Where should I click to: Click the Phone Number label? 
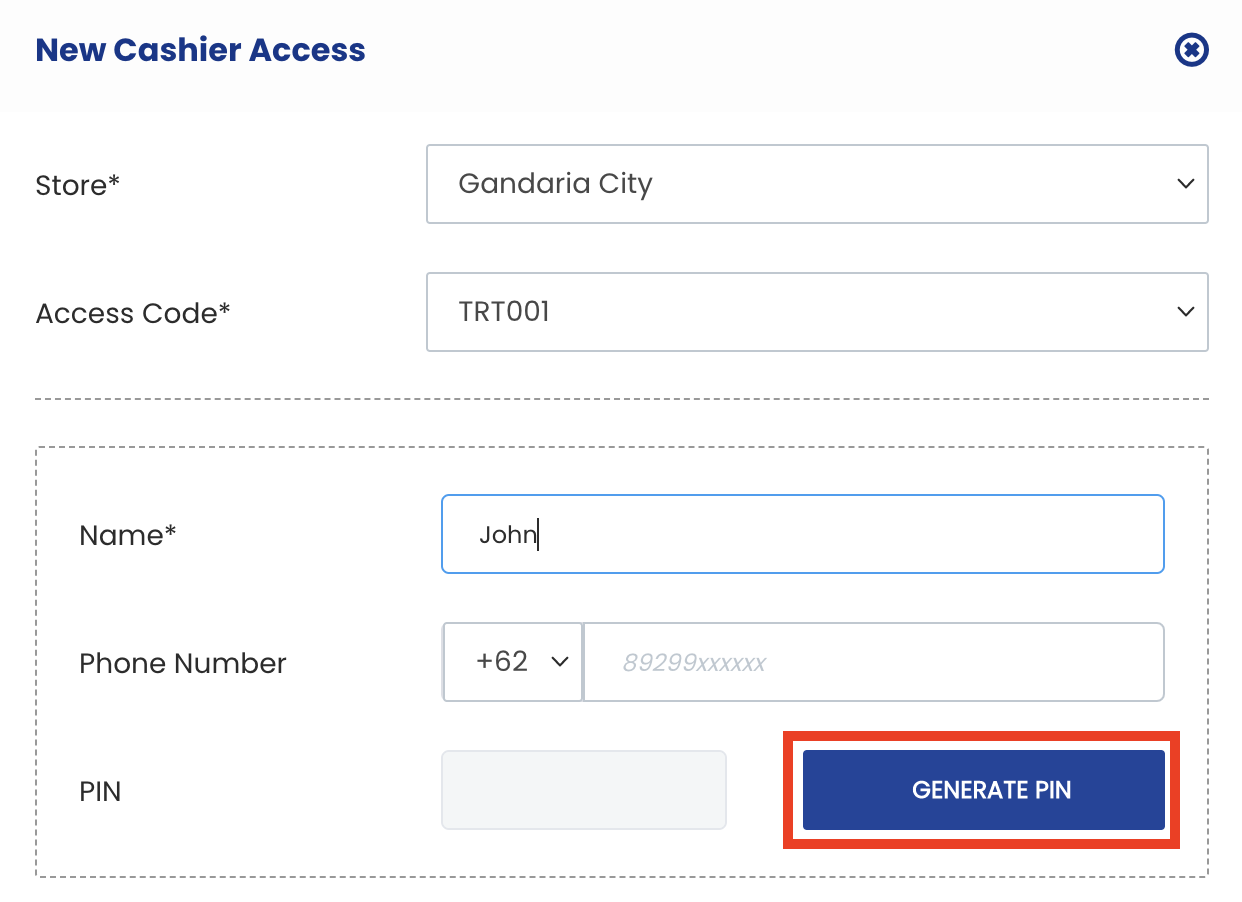tap(183, 663)
